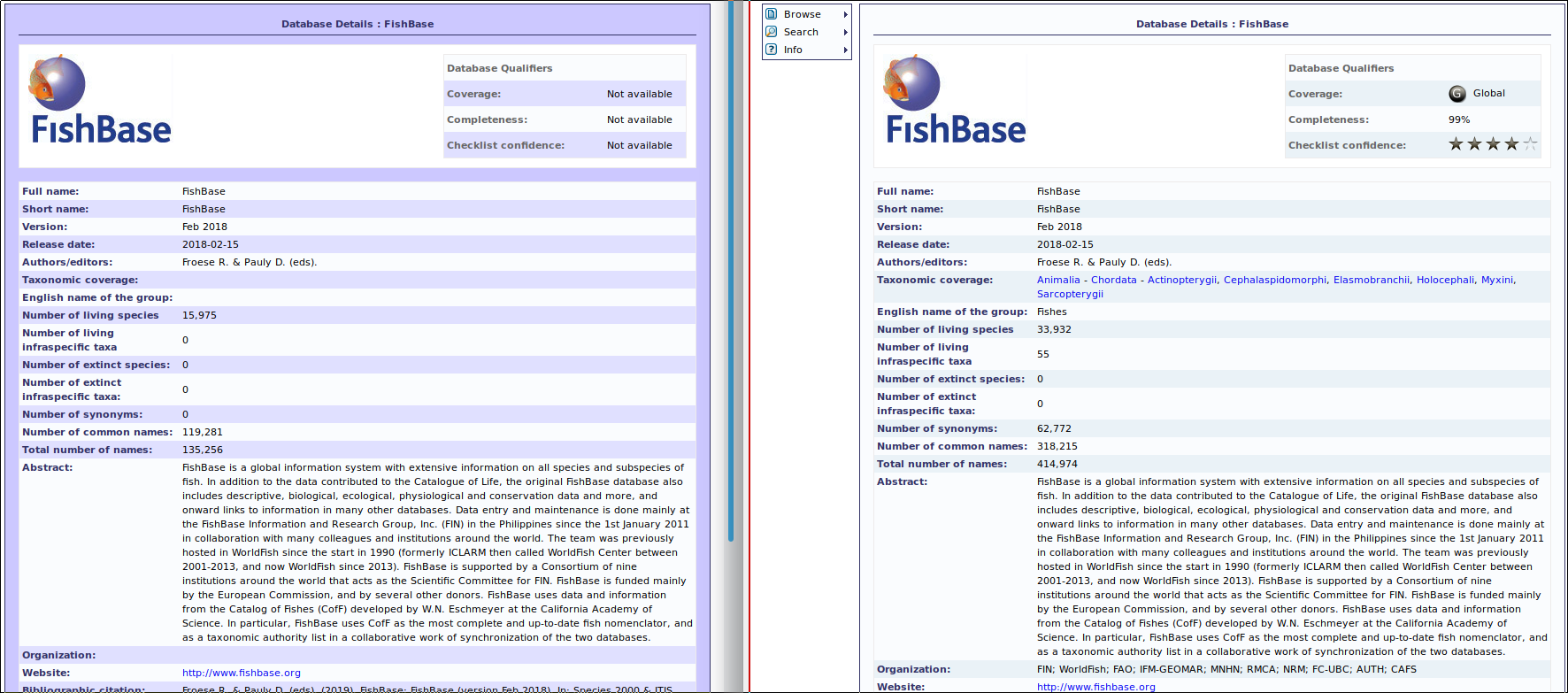Click right 'Database Details : FishBase' heading
This screenshot has height=693, width=1568.
(1212, 24)
